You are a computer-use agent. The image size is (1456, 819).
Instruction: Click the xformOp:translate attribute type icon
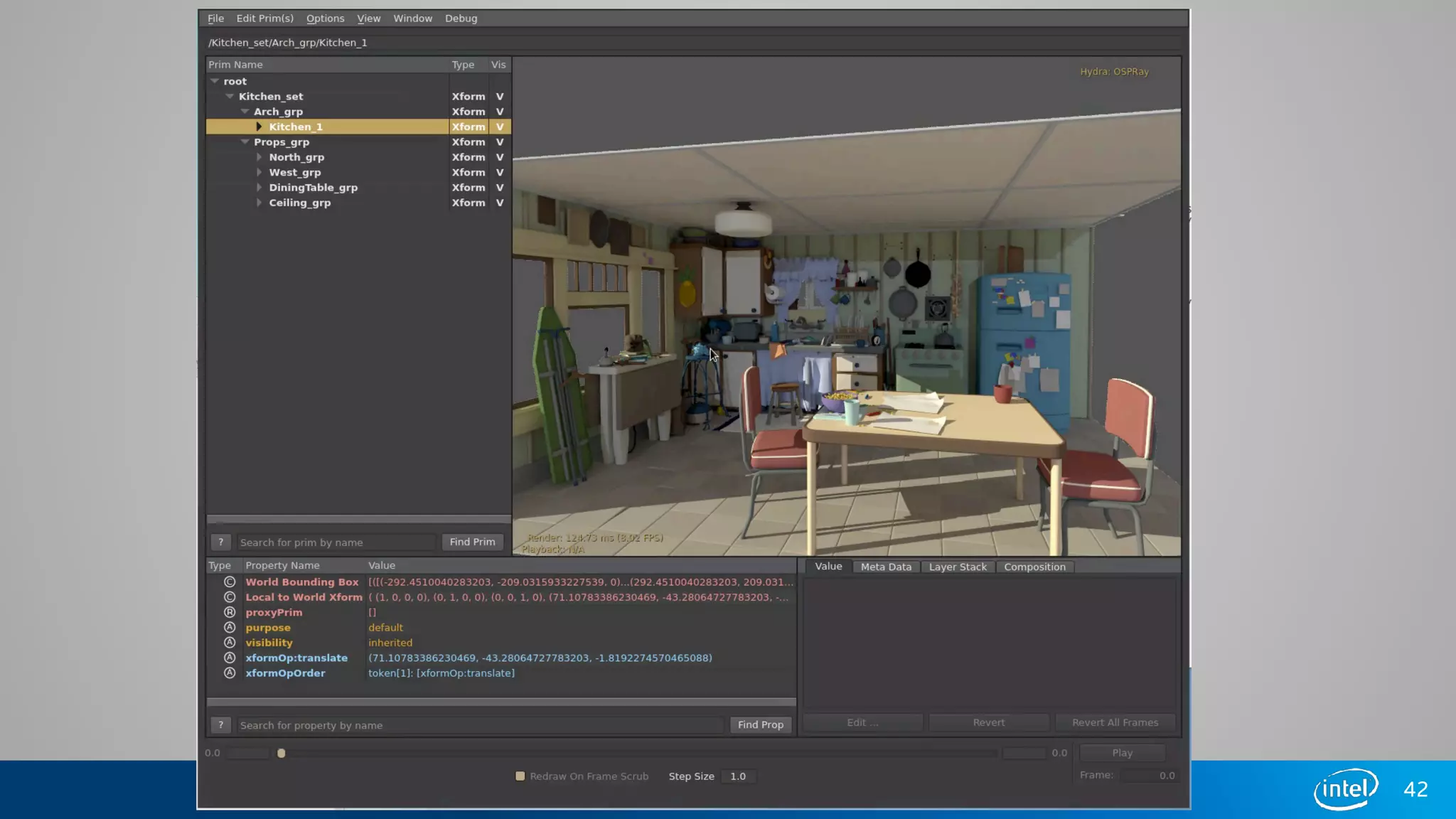(x=230, y=658)
